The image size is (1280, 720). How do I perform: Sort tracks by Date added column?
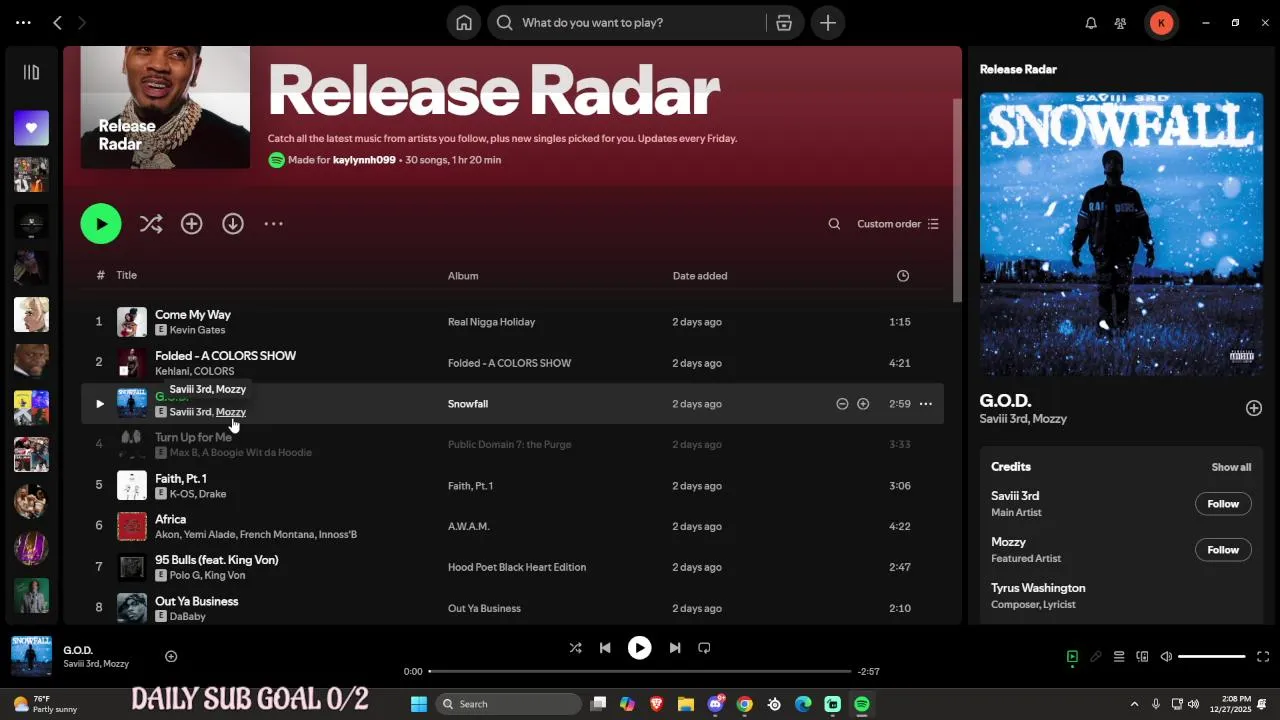[700, 276]
